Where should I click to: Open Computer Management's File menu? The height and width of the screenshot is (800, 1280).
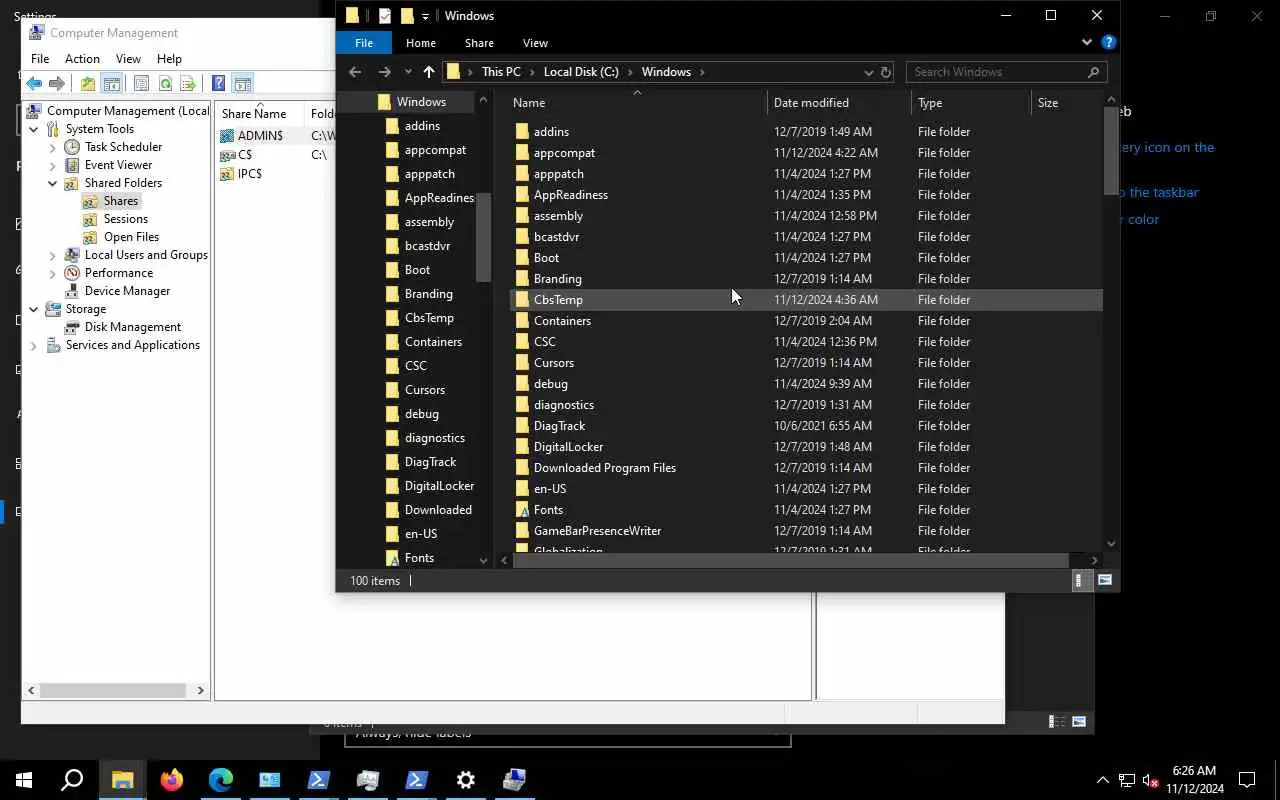pyautogui.click(x=40, y=59)
